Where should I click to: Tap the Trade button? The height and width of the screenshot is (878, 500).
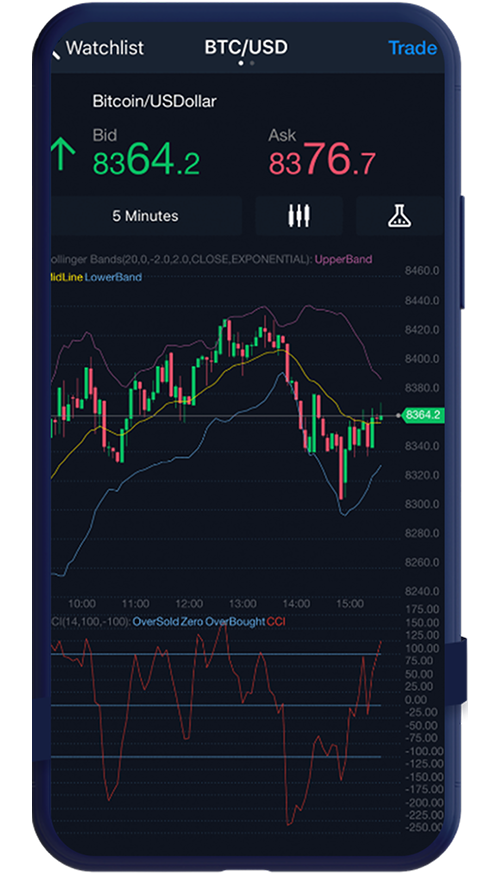(412, 48)
